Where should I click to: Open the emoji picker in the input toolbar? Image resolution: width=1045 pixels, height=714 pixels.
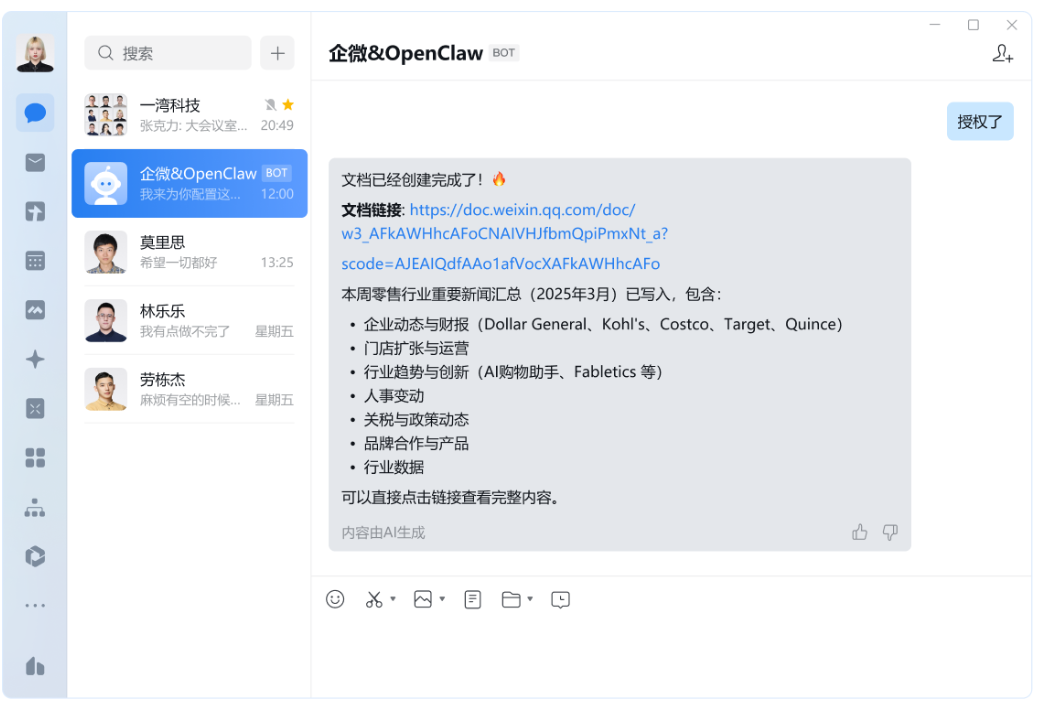(x=335, y=599)
